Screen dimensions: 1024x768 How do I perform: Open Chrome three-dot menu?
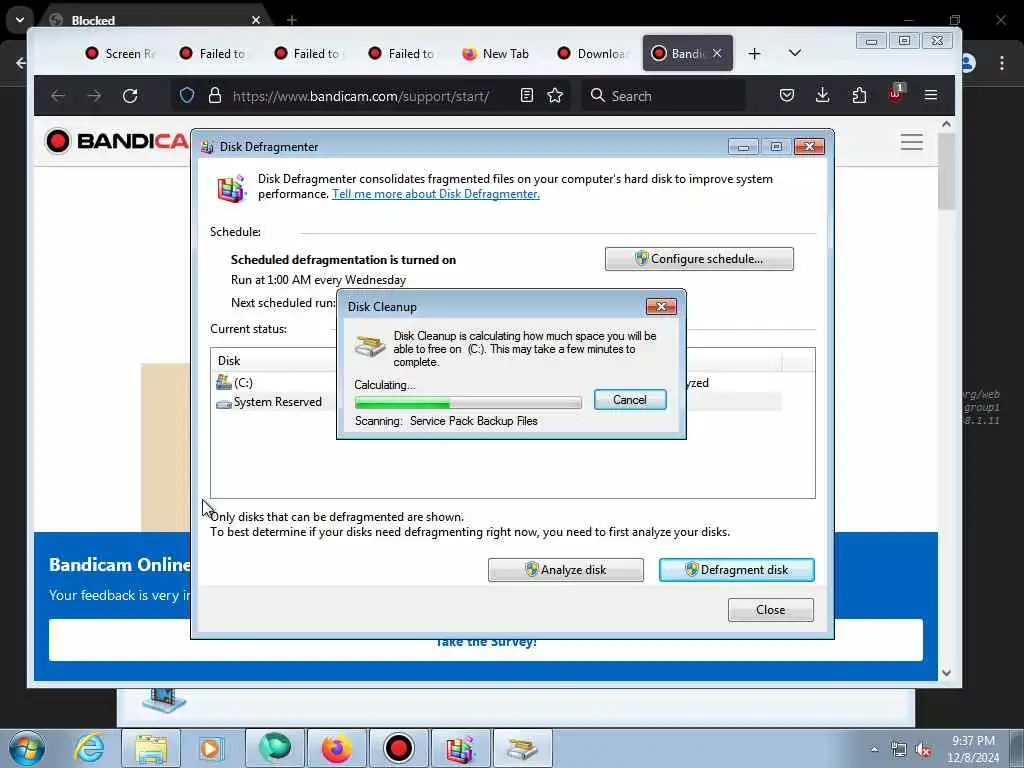[1002, 63]
